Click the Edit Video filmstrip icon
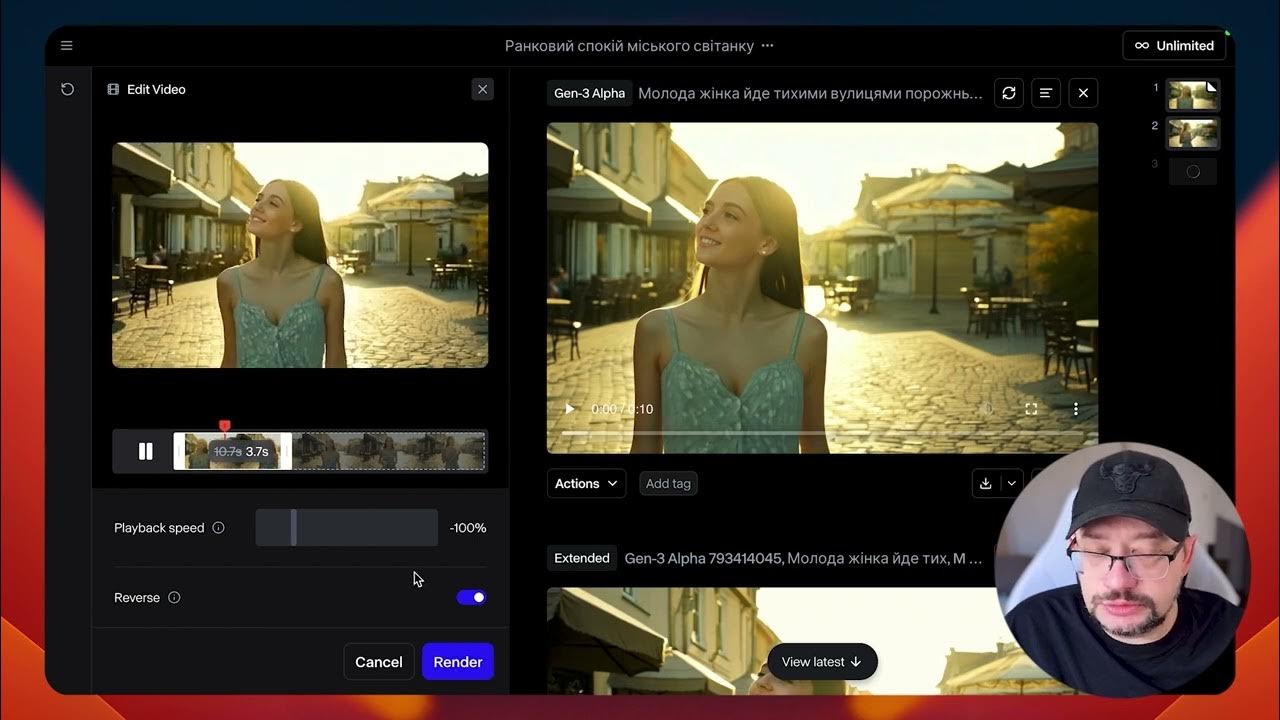 pyautogui.click(x=113, y=89)
